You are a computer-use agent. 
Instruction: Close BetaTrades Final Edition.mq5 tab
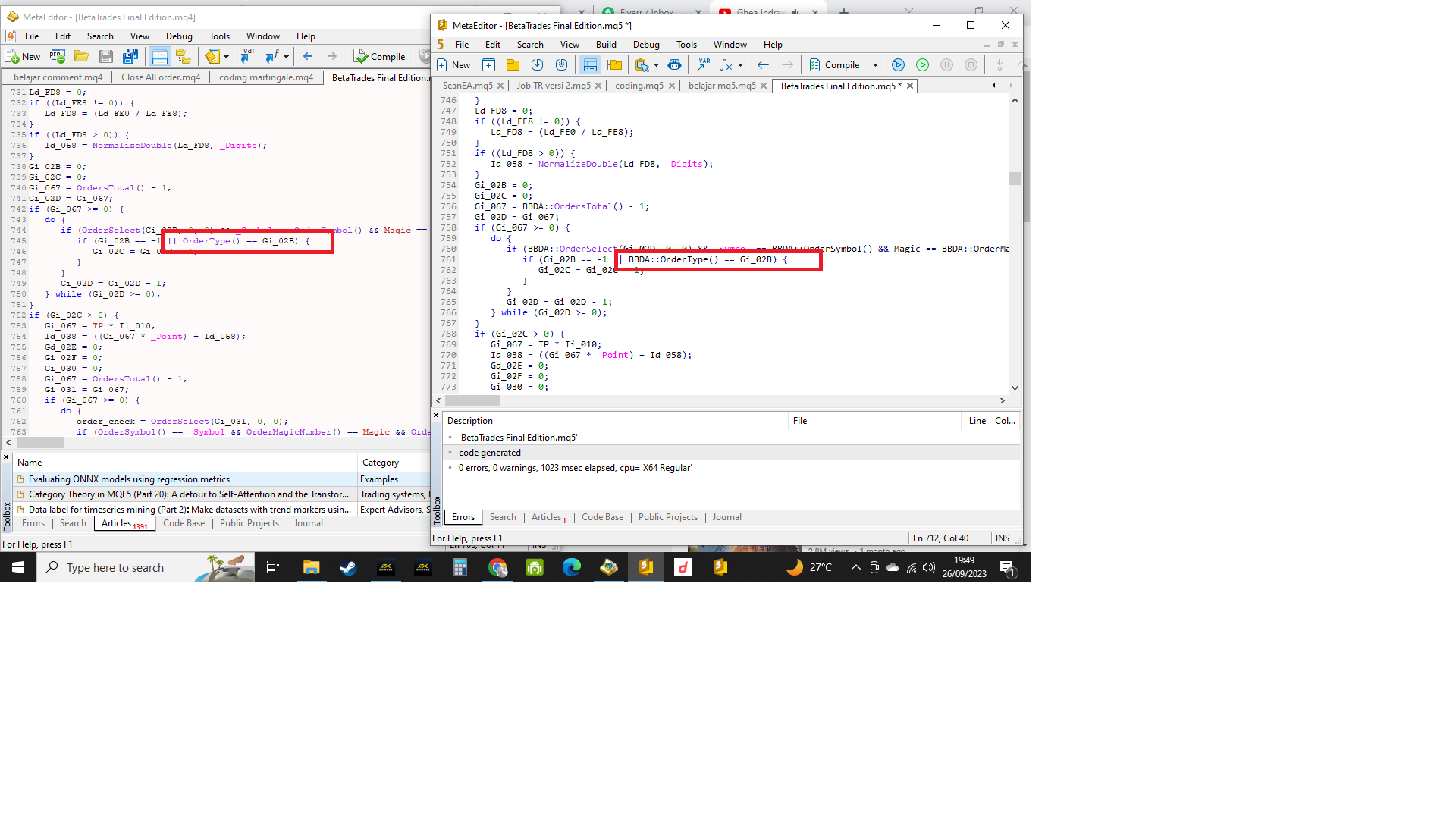point(910,86)
